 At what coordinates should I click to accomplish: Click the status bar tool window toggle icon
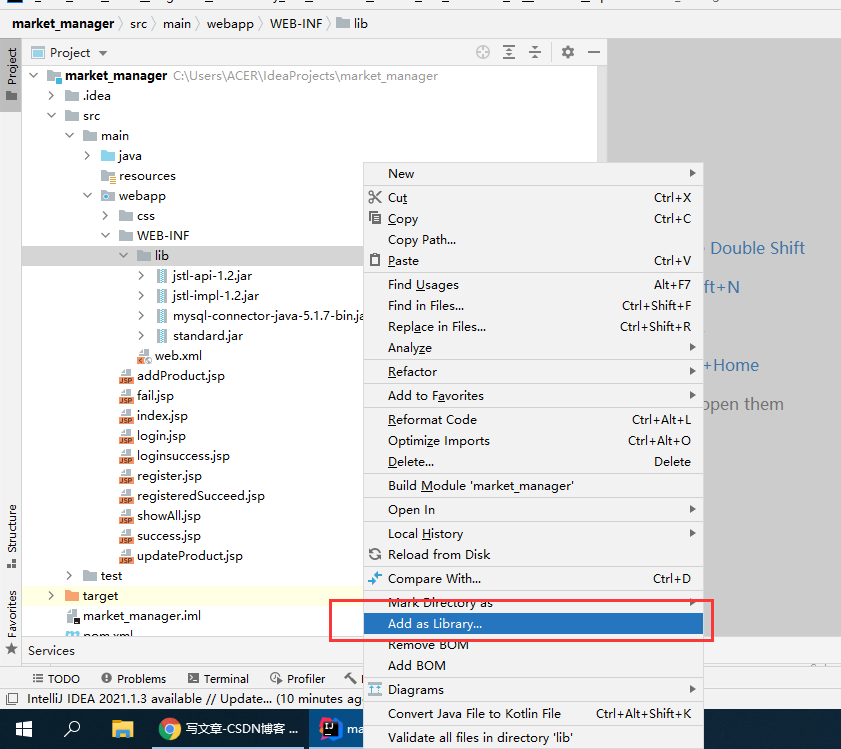tap(11, 699)
